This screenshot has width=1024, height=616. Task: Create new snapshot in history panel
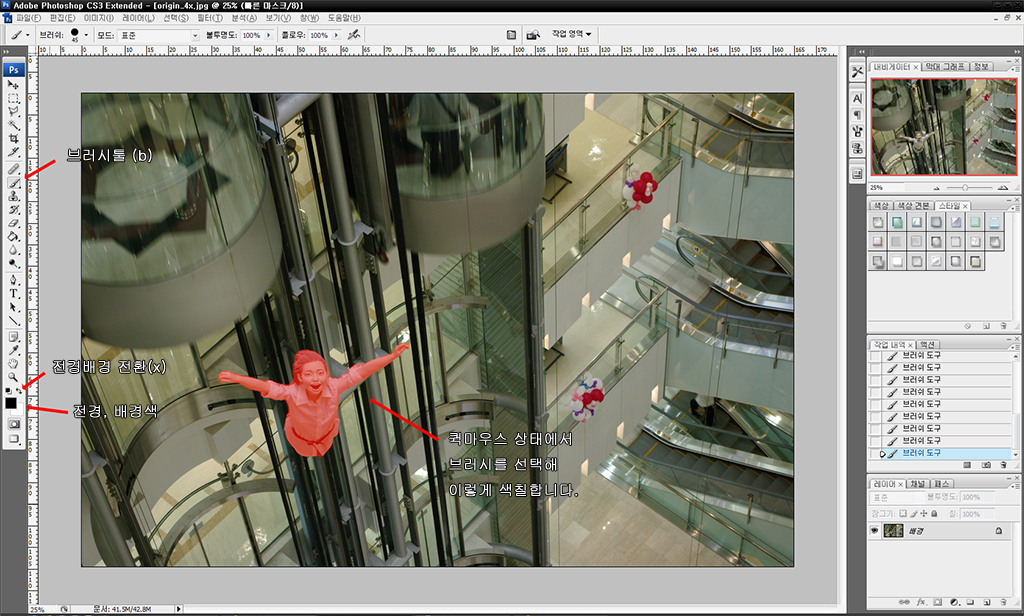(986, 465)
